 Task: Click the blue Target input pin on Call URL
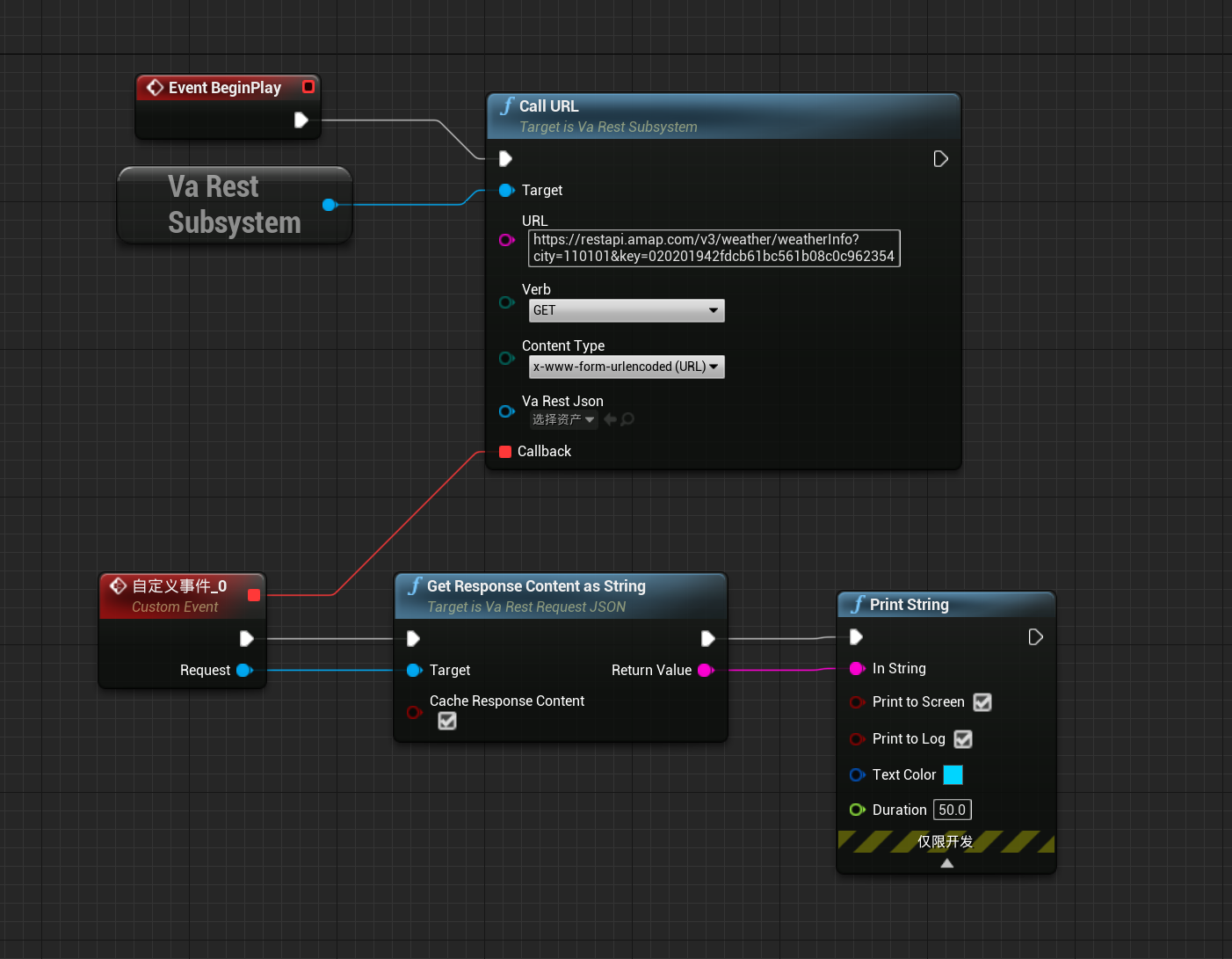507,190
